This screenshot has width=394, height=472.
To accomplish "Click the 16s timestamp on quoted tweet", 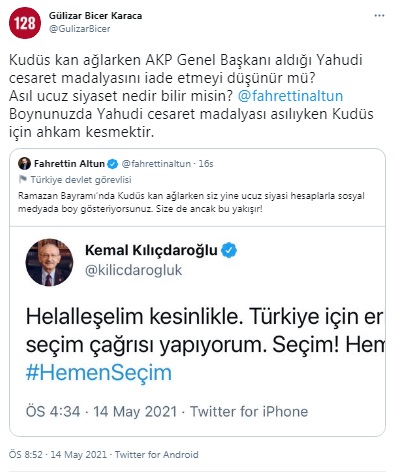I will point(206,164).
